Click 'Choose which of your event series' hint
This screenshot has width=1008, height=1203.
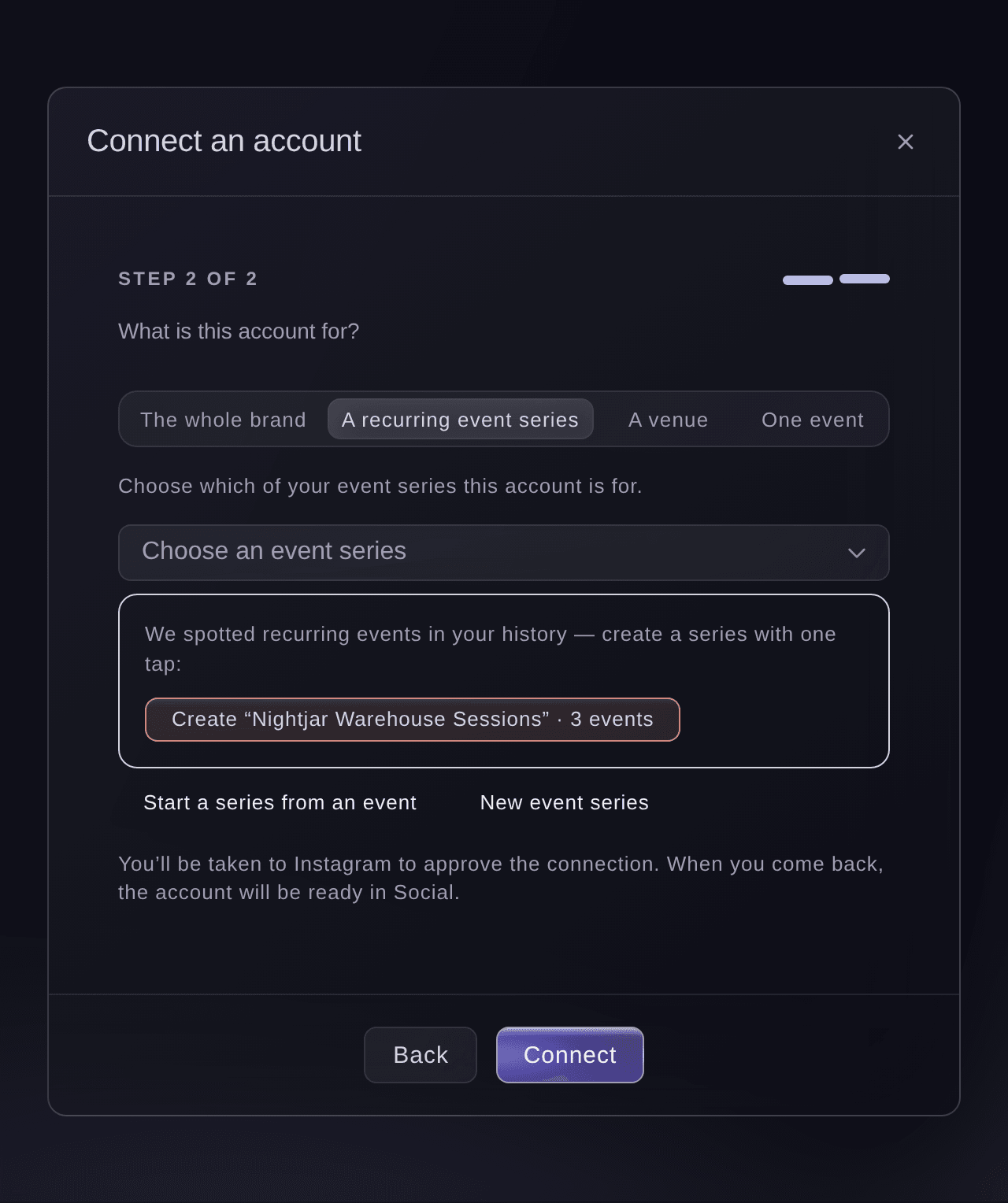(x=380, y=487)
